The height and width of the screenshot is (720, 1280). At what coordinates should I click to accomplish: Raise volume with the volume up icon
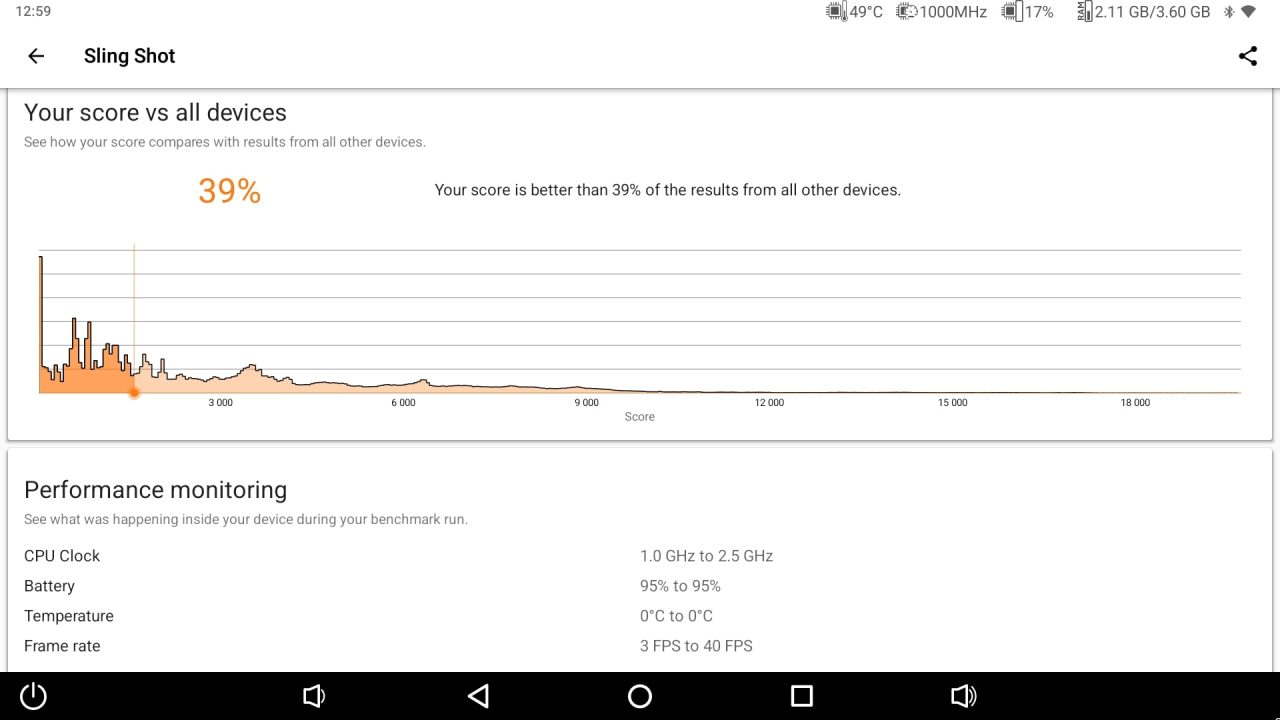(x=963, y=696)
